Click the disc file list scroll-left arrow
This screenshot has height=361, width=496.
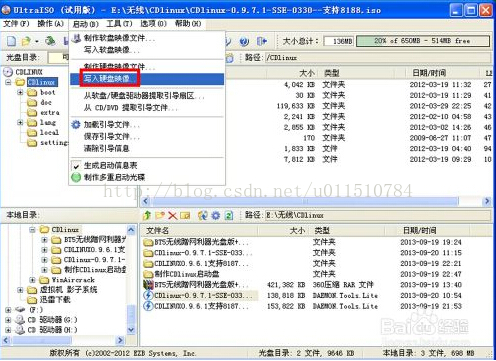point(145,201)
